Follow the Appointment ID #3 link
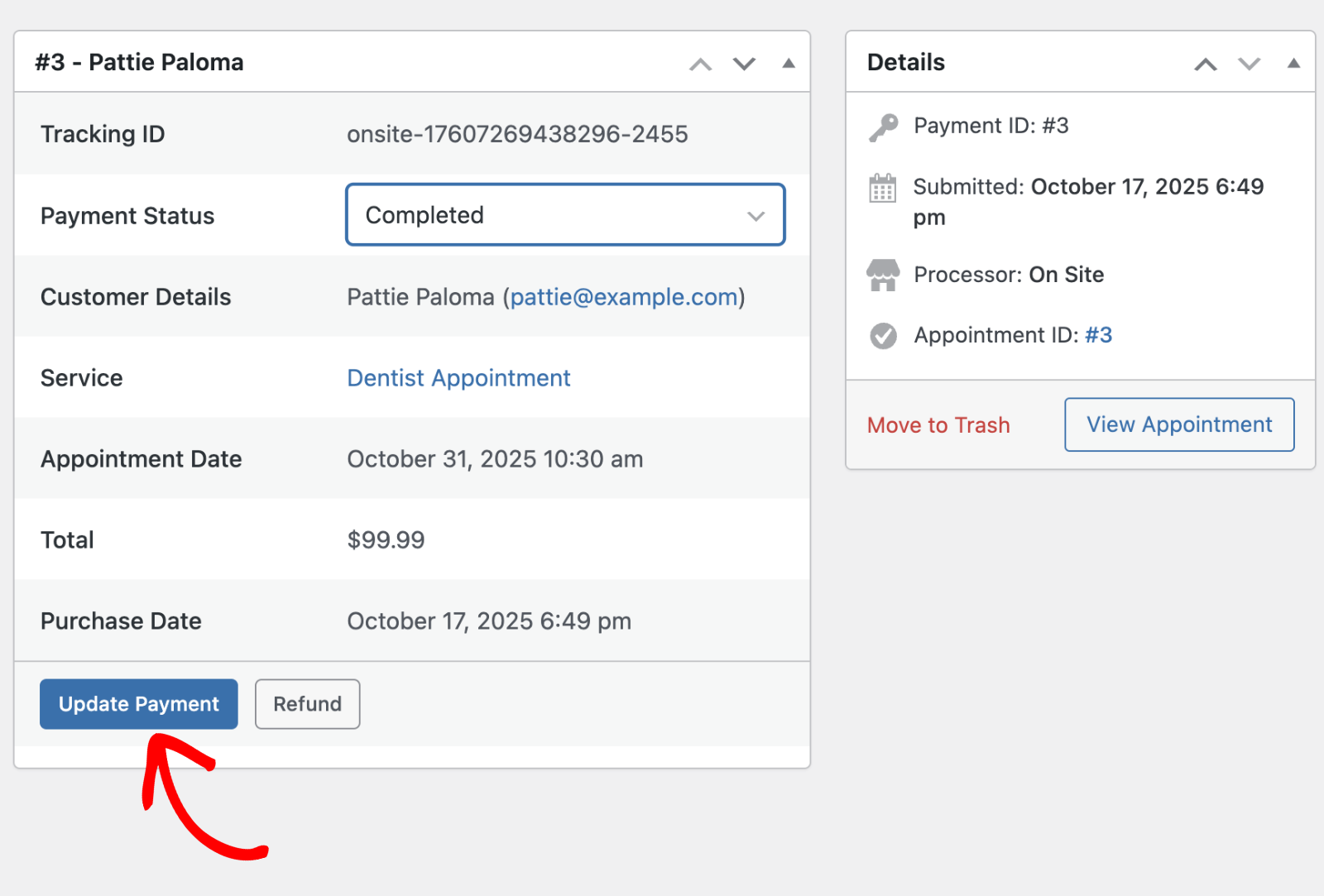This screenshot has height=896, width=1324. tap(1098, 335)
